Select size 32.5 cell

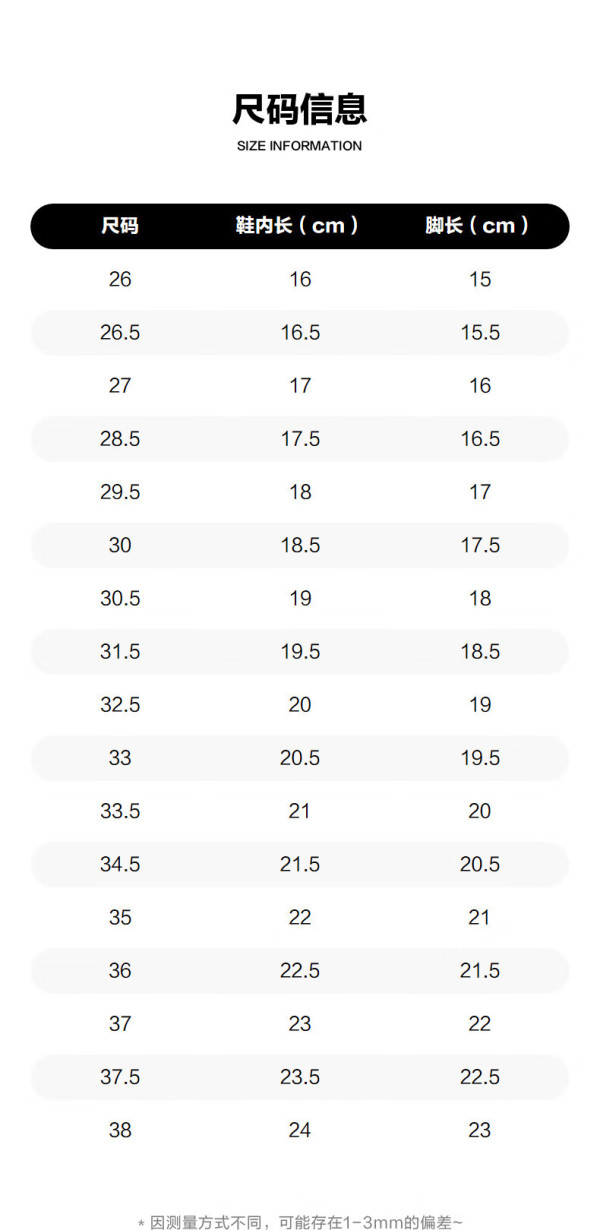point(120,705)
